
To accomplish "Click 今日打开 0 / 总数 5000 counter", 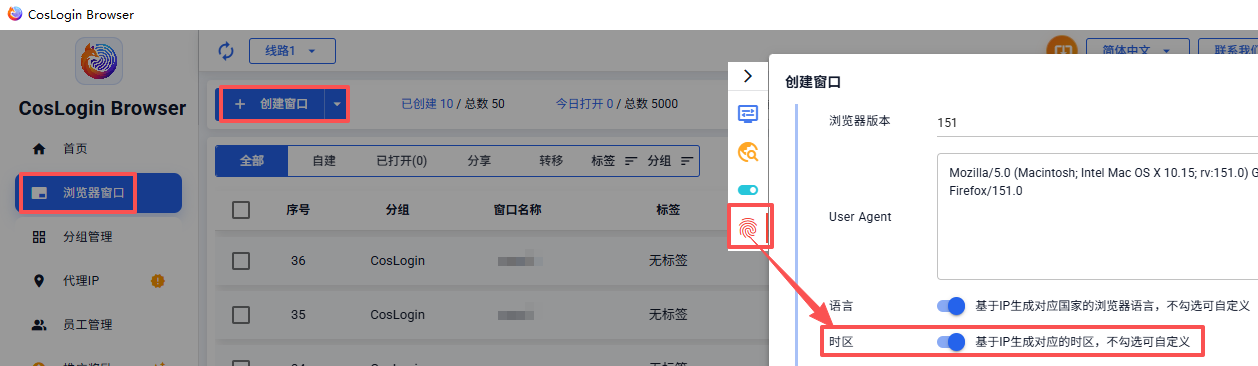I will [x=617, y=103].
